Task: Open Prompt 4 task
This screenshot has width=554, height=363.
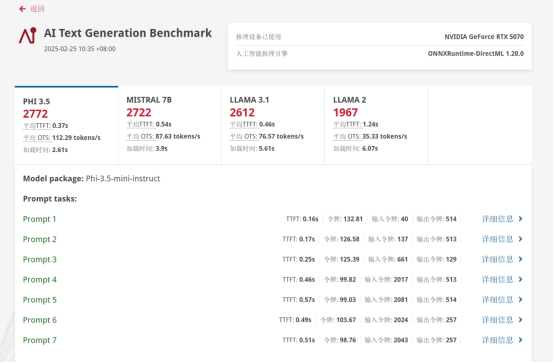Action: pyautogui.click(x=40, y=280)
